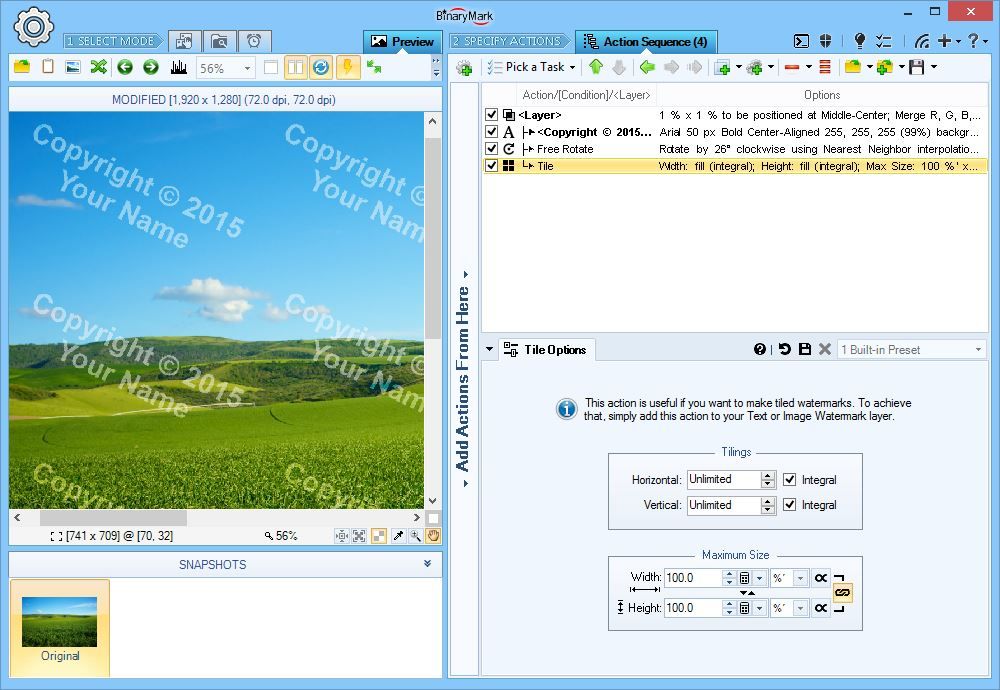Open the question mark help menu
Screen dimensions: 1000x690
coord(977,41)
